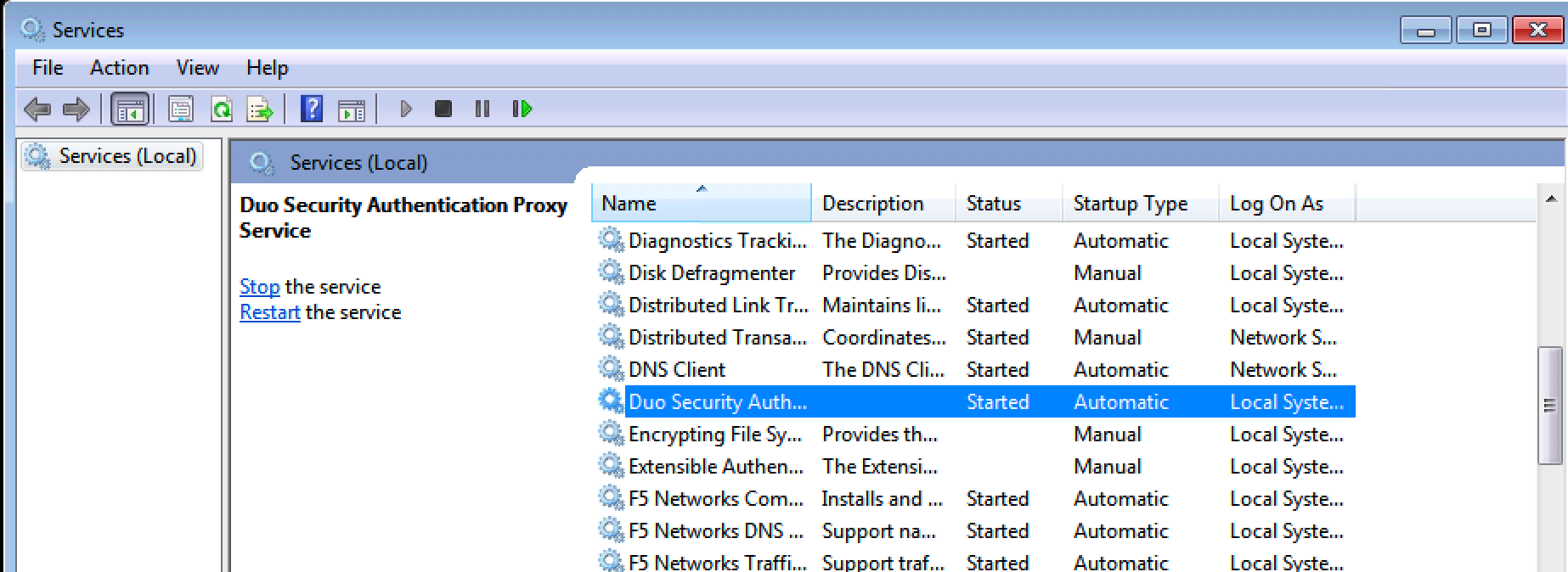Click the Stop Service square icon
This screenshot has width=1568, height=572.
coord(443,109)
